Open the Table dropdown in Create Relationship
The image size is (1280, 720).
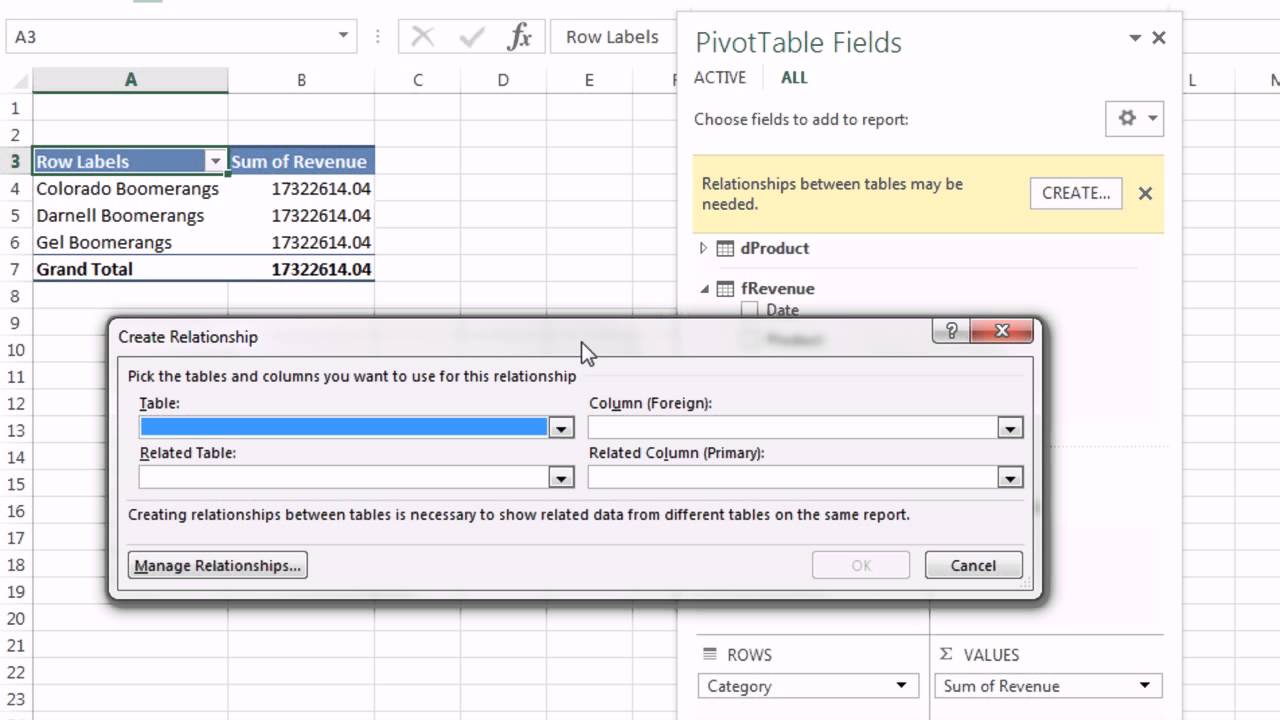(562, 428)
